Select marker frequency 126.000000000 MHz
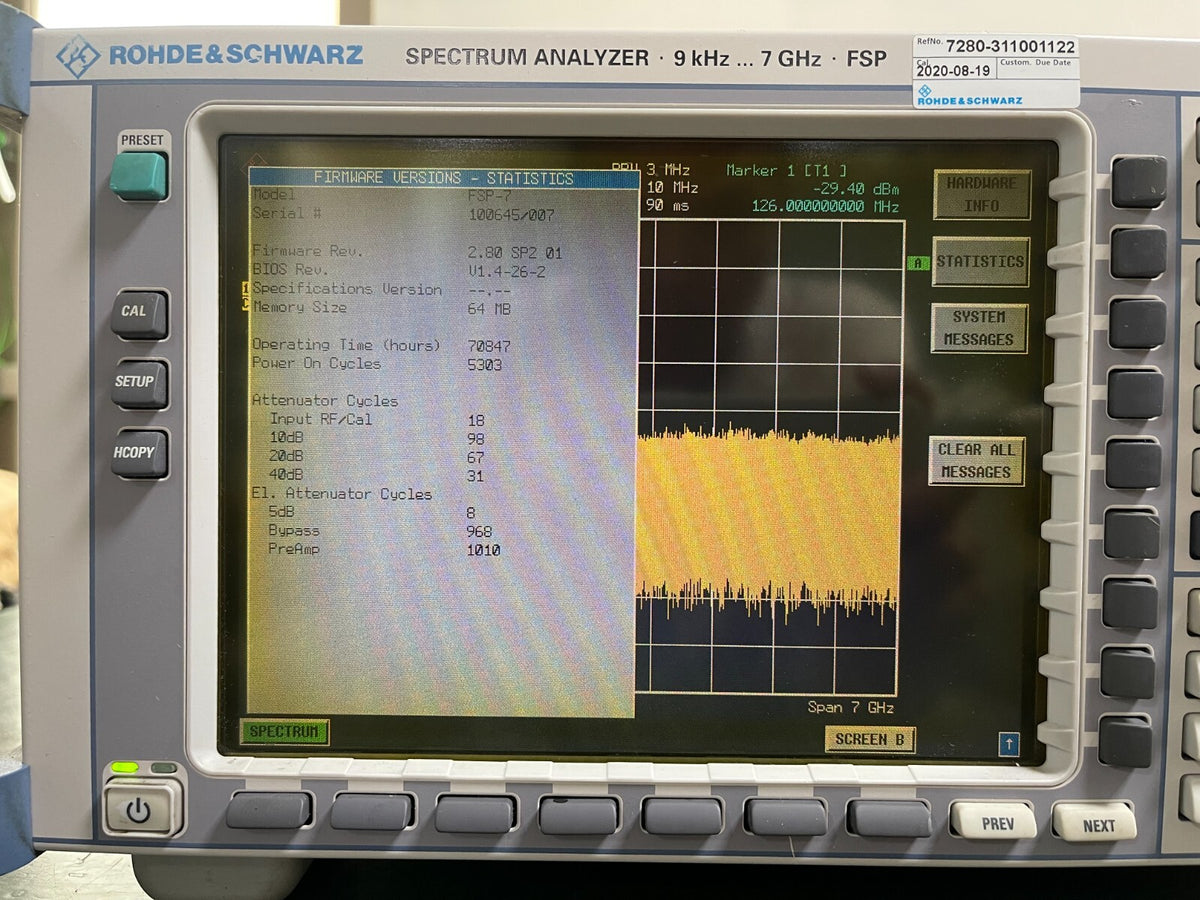 coord(825,207)
